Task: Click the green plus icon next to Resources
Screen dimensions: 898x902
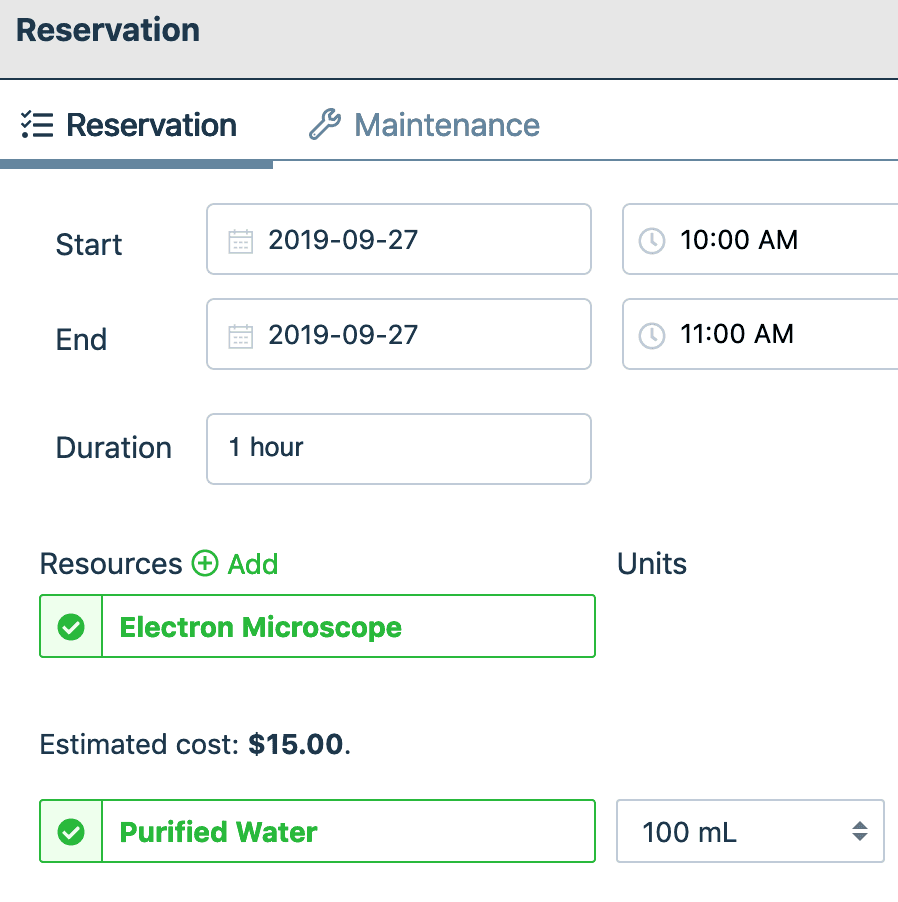Action: [205, 564]
